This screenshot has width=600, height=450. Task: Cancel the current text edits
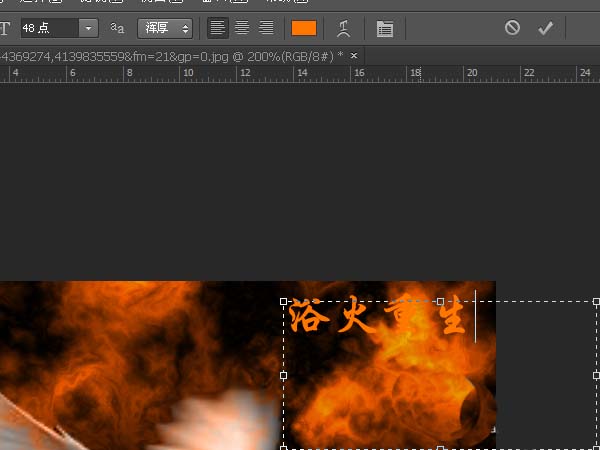[x=512, y=28]
